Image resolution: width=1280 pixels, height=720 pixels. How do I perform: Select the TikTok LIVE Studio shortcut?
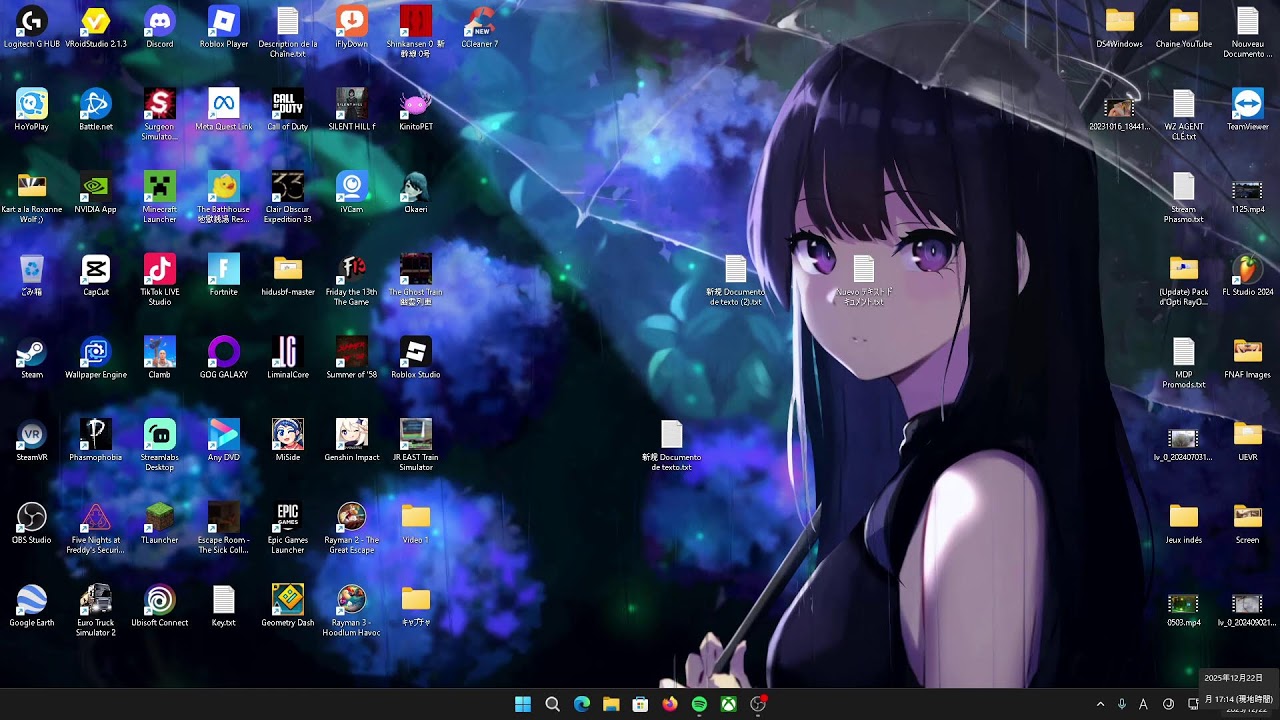pyautogui.click(x=160, y=280)
